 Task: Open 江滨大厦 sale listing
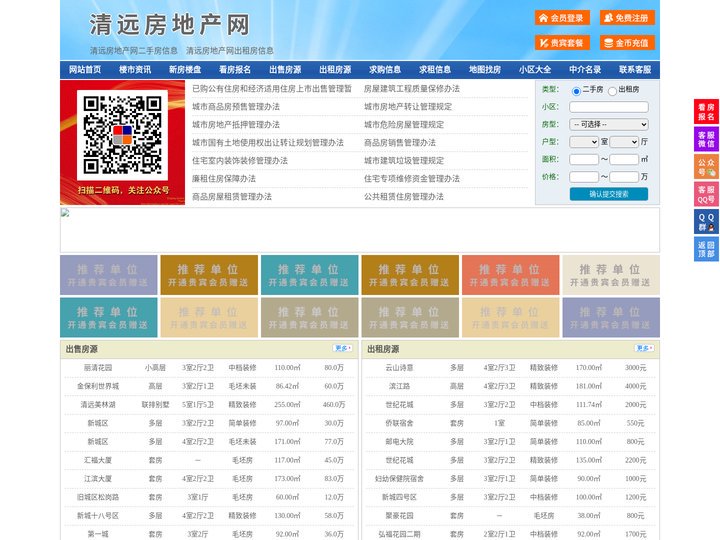coord(98,478)
